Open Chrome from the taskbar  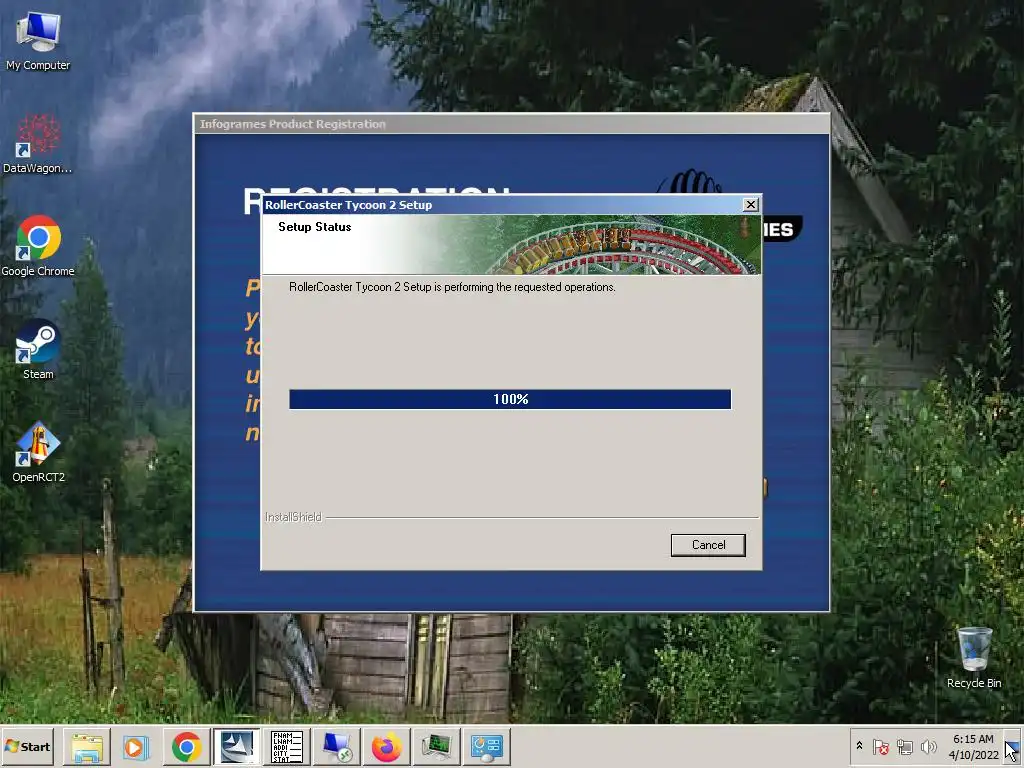pyautogui.click(x=186, y=747)
